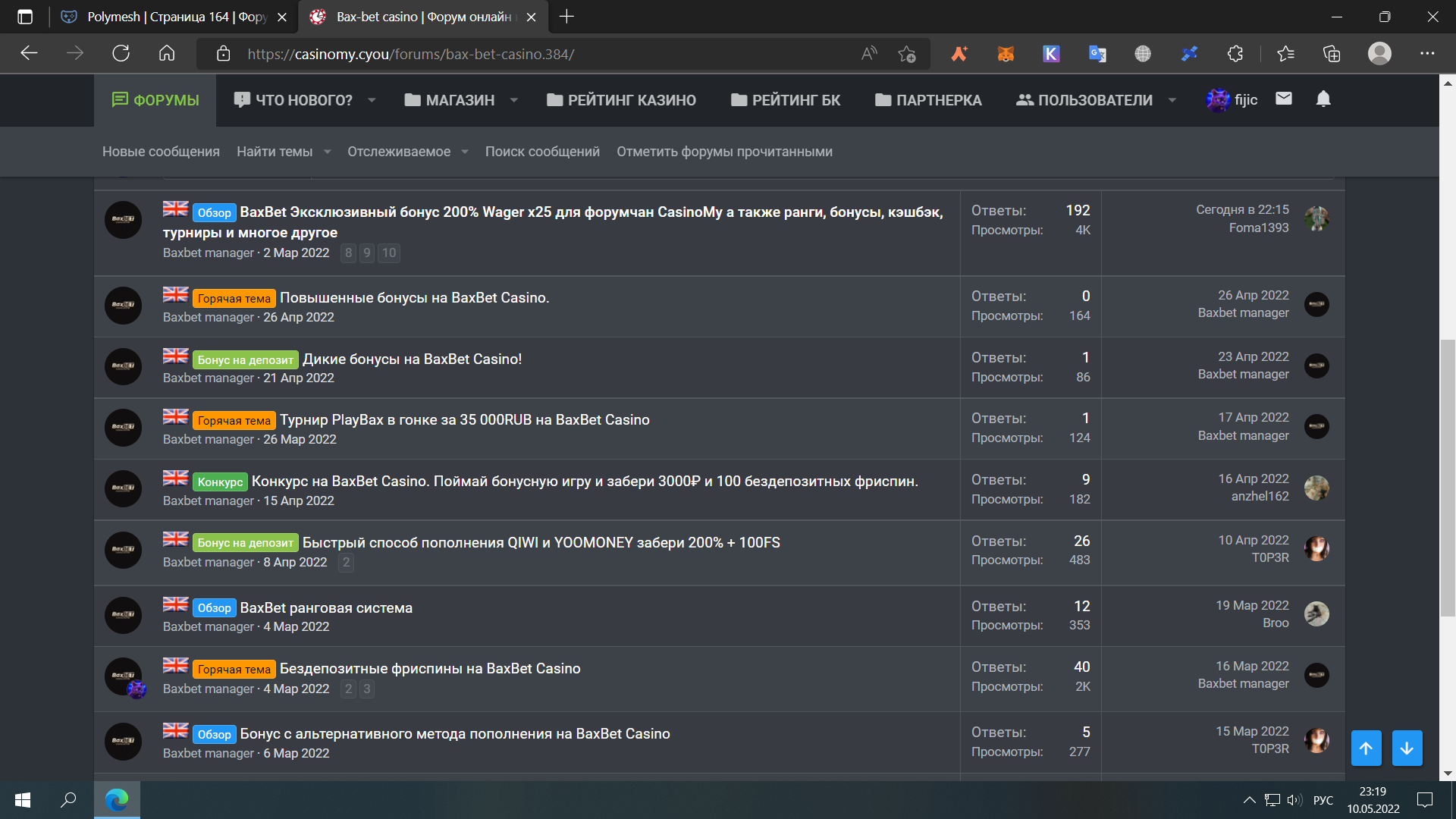Click Конкурс label on BaxBet contest thread

coord(220,482)
